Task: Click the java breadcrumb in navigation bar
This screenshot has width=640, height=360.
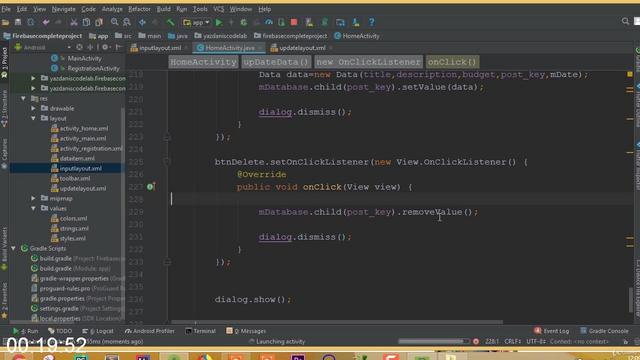Action: pos(178,36)
